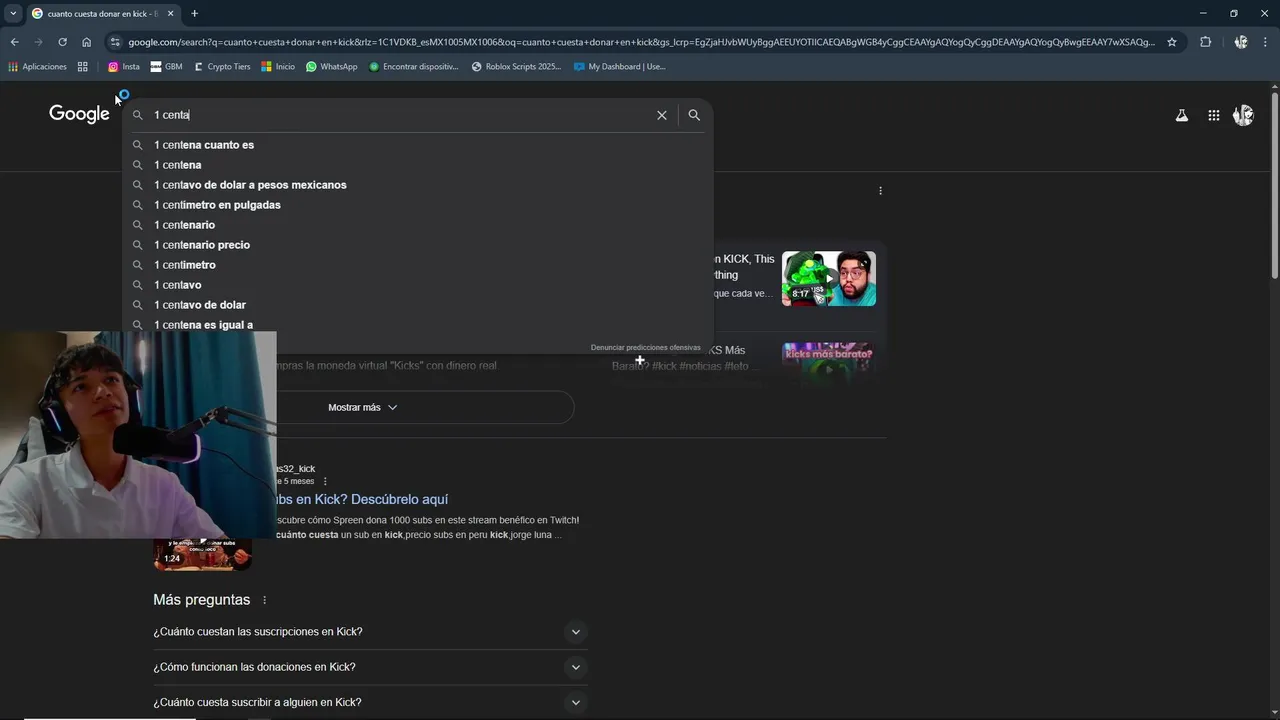This screenshot has height=720, width=1280.
Task: Select the 'cuanto cuesta donar en kick' tab
Action: point(102,13)
